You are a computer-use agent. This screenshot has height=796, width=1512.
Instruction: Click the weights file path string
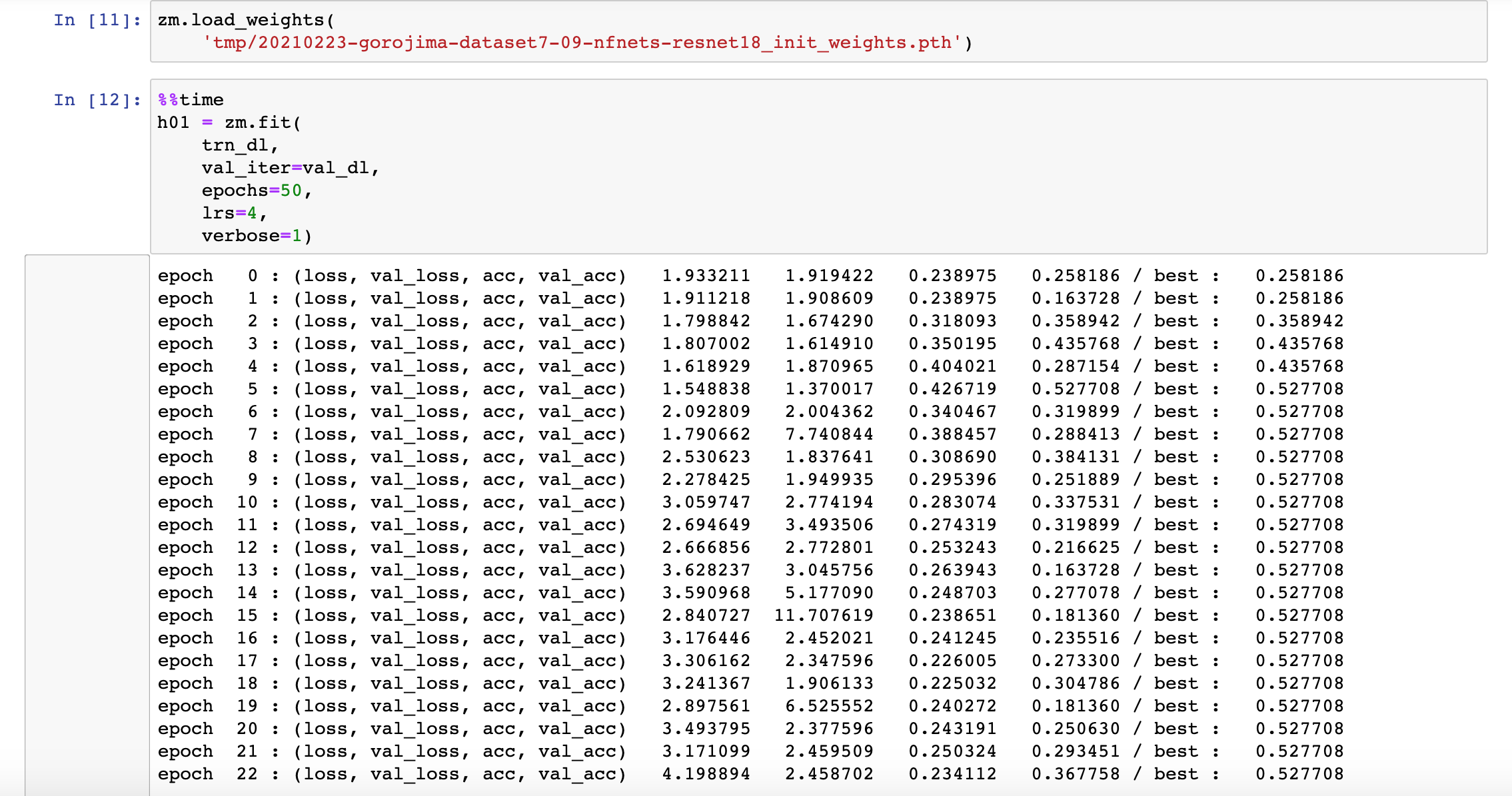[x=582, y=43]
